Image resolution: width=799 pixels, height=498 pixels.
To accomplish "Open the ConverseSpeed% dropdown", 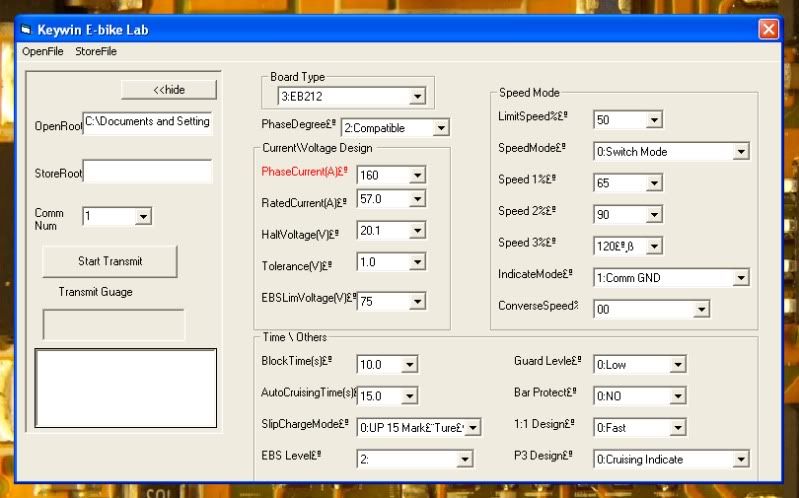I will (x=702, y=309).
